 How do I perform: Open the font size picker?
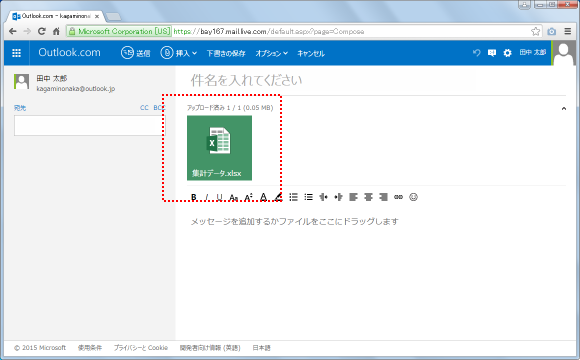click(248, 197)
